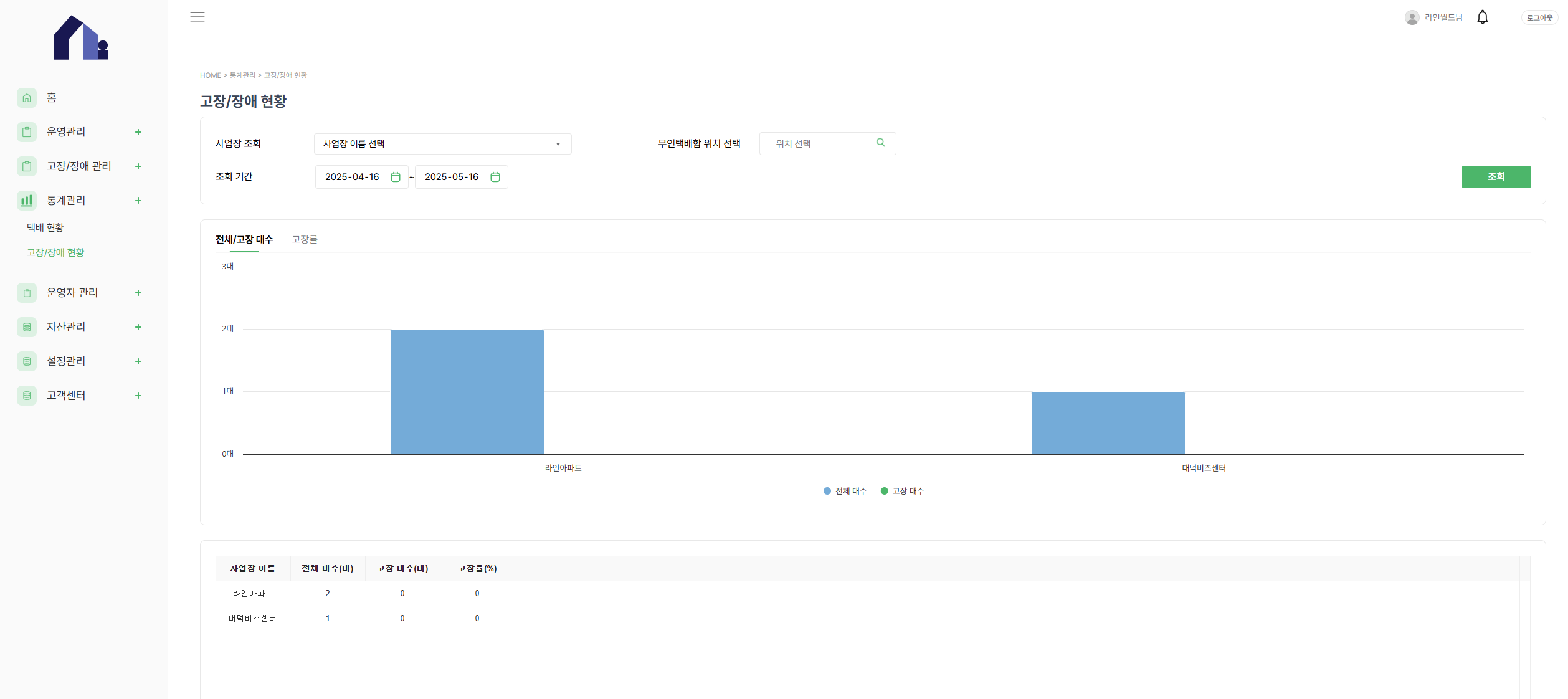
Task: Click the user profile avatar icon
Action: (1412, 17)
